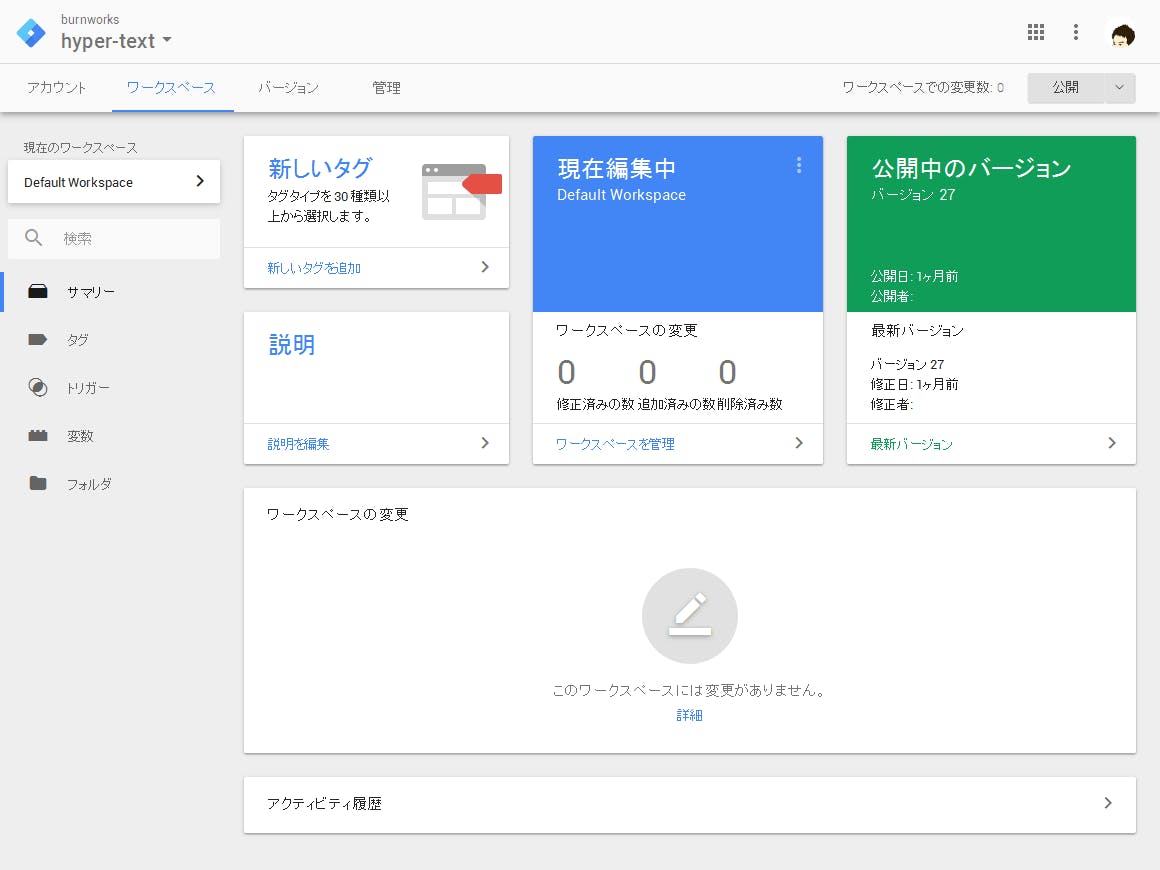Switch to the バージョン tab
Viewport: 1160px width, 870px height.
coord(288,88)
